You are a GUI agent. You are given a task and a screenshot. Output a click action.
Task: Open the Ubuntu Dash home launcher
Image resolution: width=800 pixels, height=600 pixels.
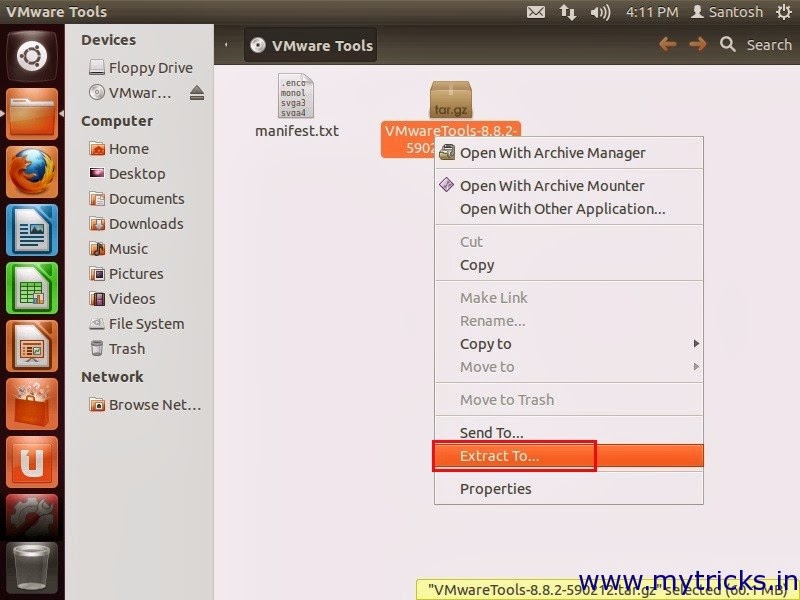pyautogui.click(x=32, y=56)
